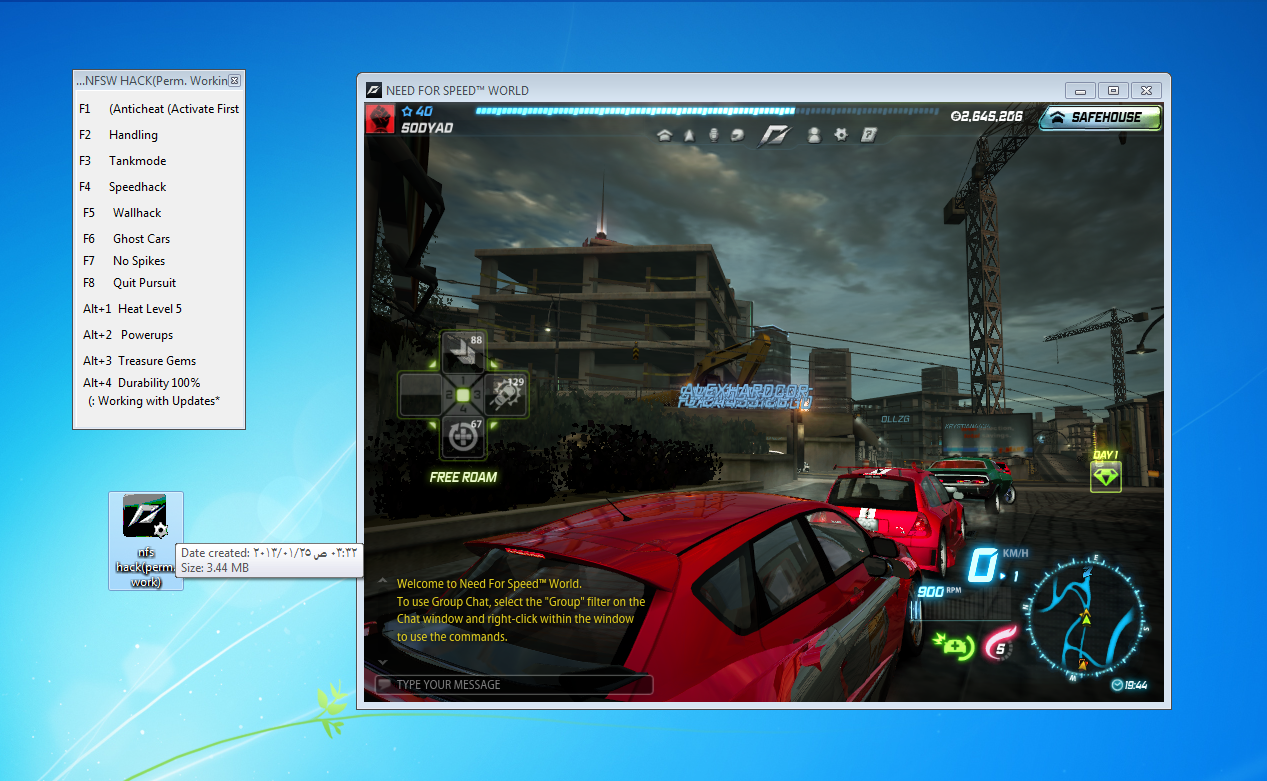Click the FREE ROAM label
The height and width of the screenshot is (781, 1267).
pyautogui.click(x=463, y=477)
